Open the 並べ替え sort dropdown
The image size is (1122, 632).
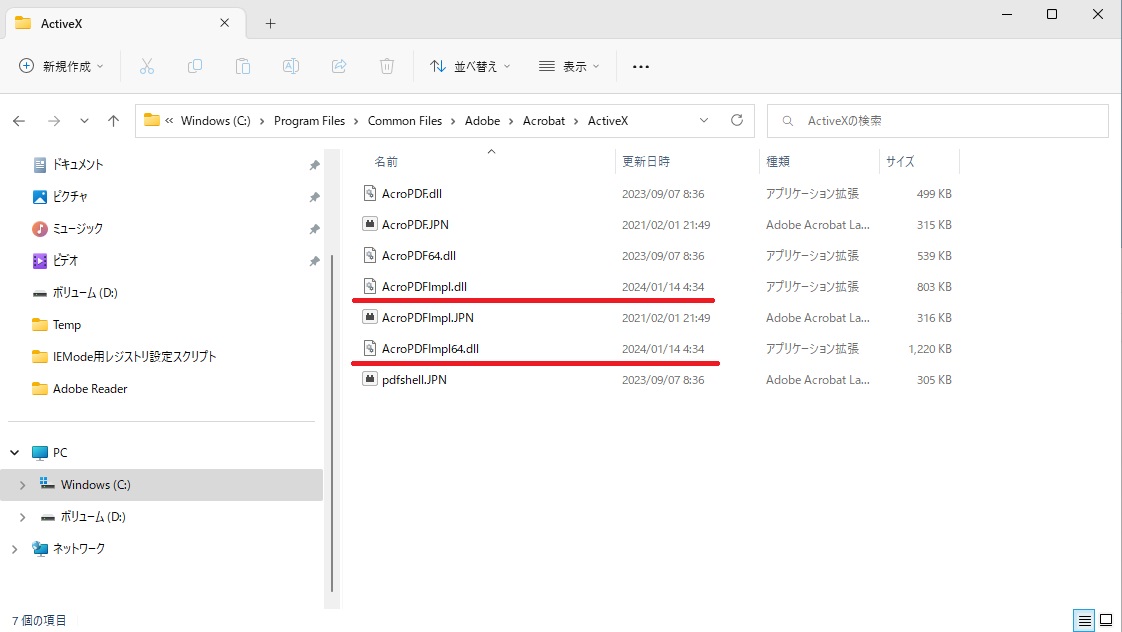[470, 66]
